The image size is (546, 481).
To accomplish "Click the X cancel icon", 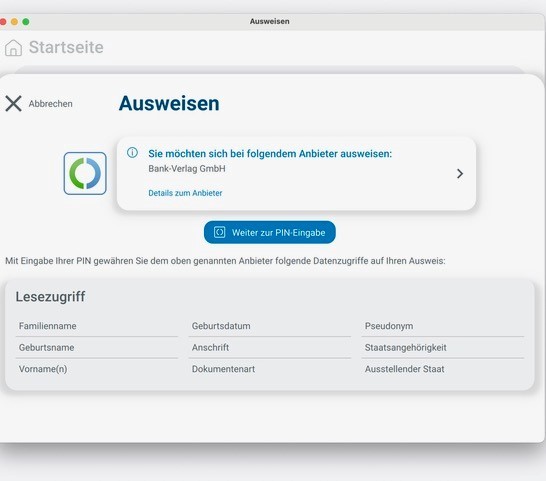I will pyautogui.click(x=14, y=104).
